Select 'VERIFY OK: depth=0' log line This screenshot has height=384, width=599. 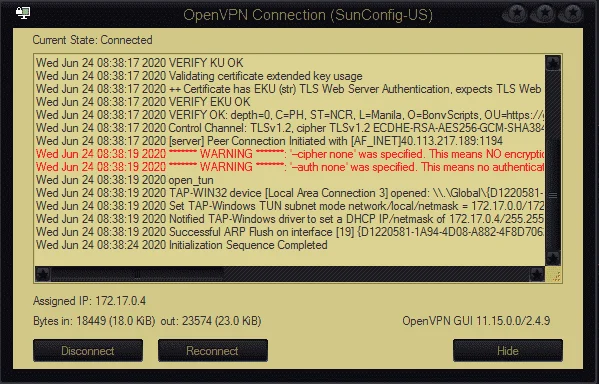click(290, 115)
